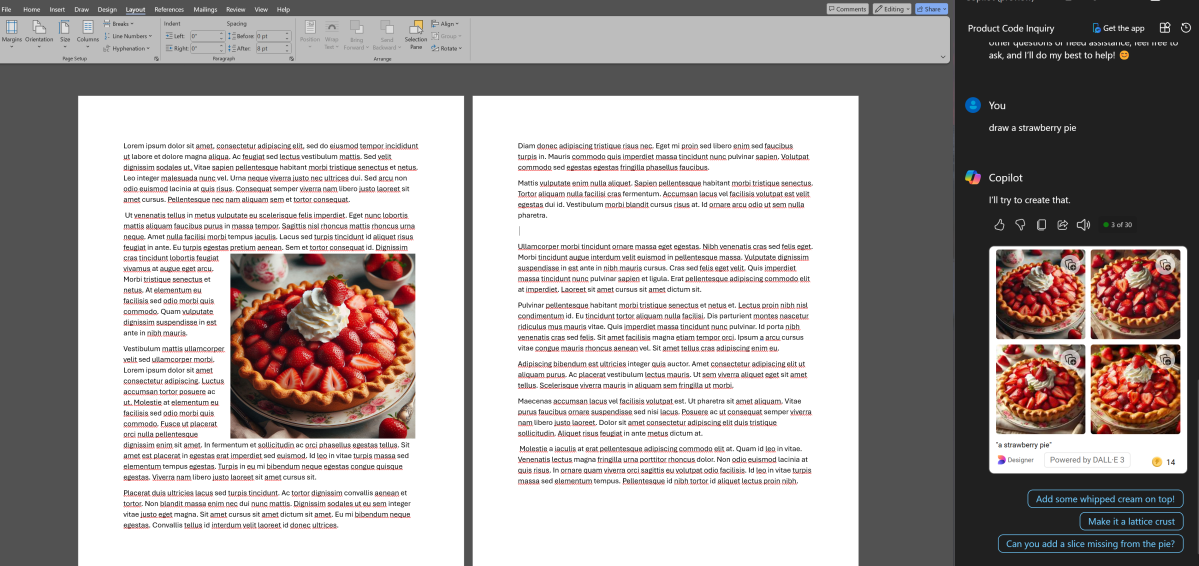Switch to the References tab
This screenshot has height=566, width=1199.
coord(169,9)
